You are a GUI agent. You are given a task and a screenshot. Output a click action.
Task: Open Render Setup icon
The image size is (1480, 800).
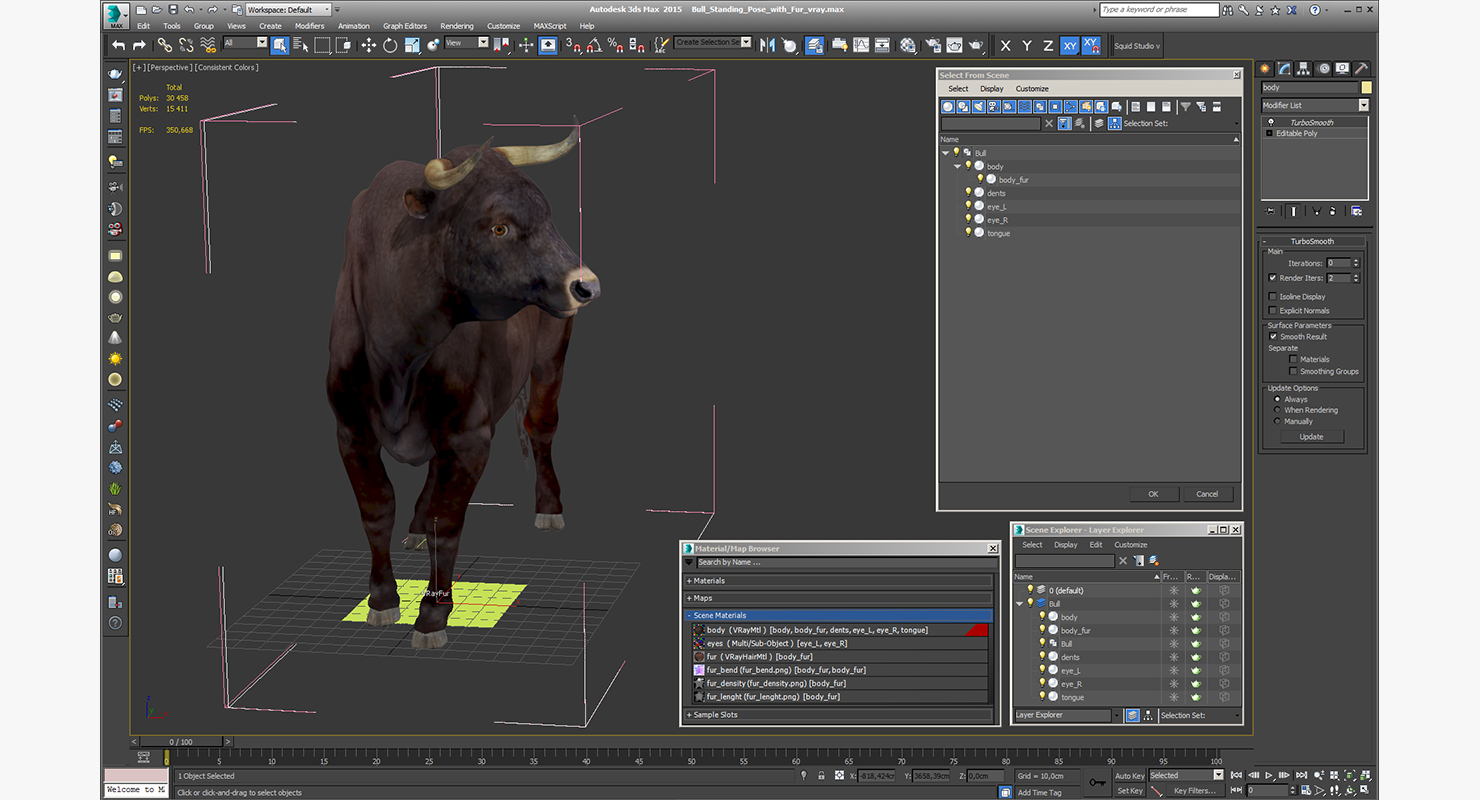[933, 45]
